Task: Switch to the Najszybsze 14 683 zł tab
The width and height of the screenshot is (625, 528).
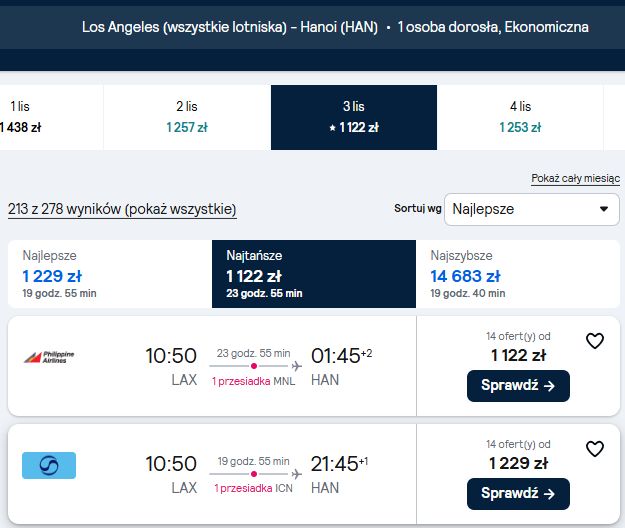Action: (x=518, y=274)
